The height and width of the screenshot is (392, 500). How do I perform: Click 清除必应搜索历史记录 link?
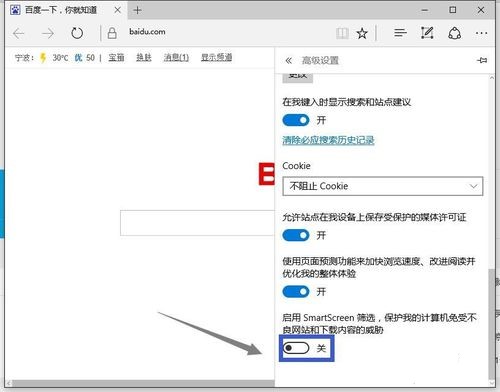pos(328,140)
